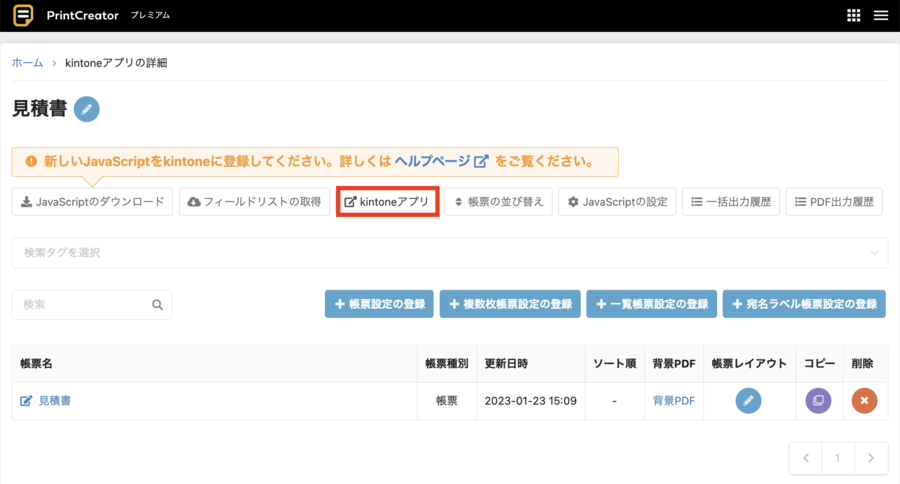900x484 pixels.
Task: Click the kintoneアプリの詳細 breadcrumb text
Action: [116, 63]
